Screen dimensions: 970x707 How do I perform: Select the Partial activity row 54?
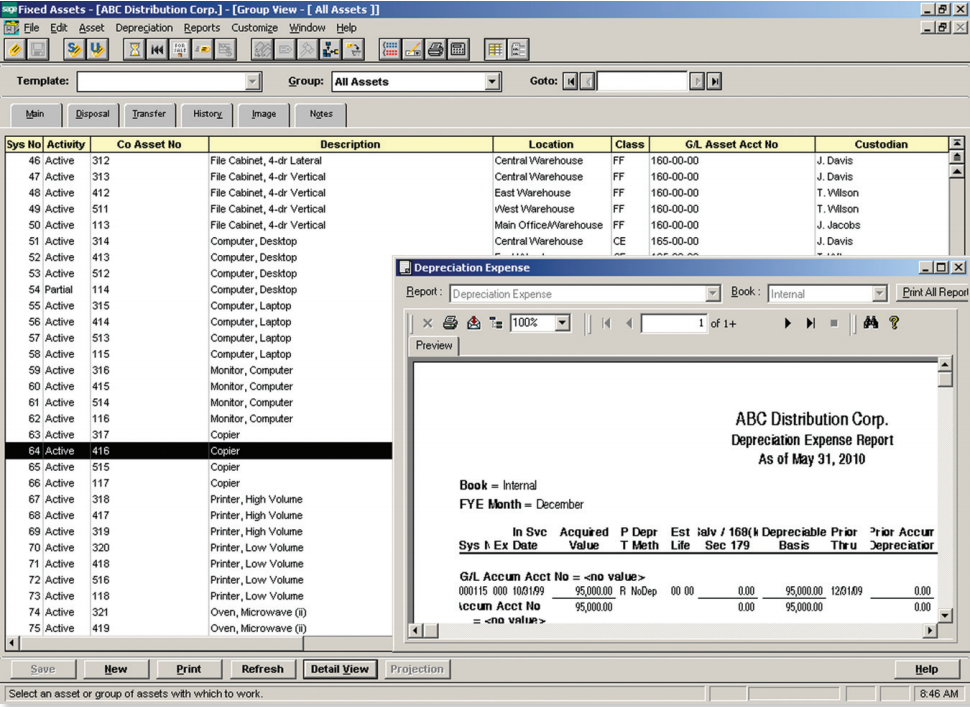click(x=199, y=289)
